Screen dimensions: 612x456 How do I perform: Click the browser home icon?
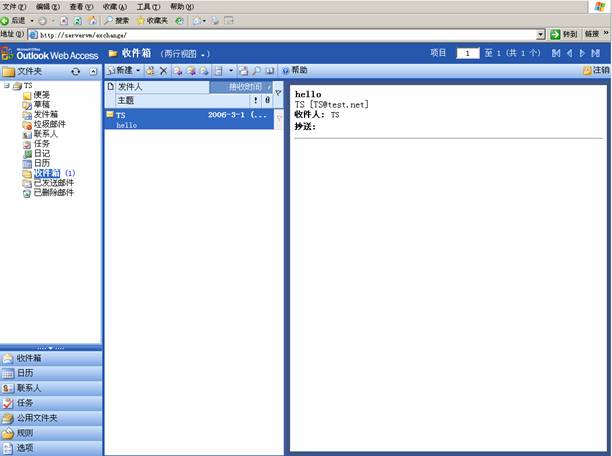pyautogui.click(x=93, y=20)
